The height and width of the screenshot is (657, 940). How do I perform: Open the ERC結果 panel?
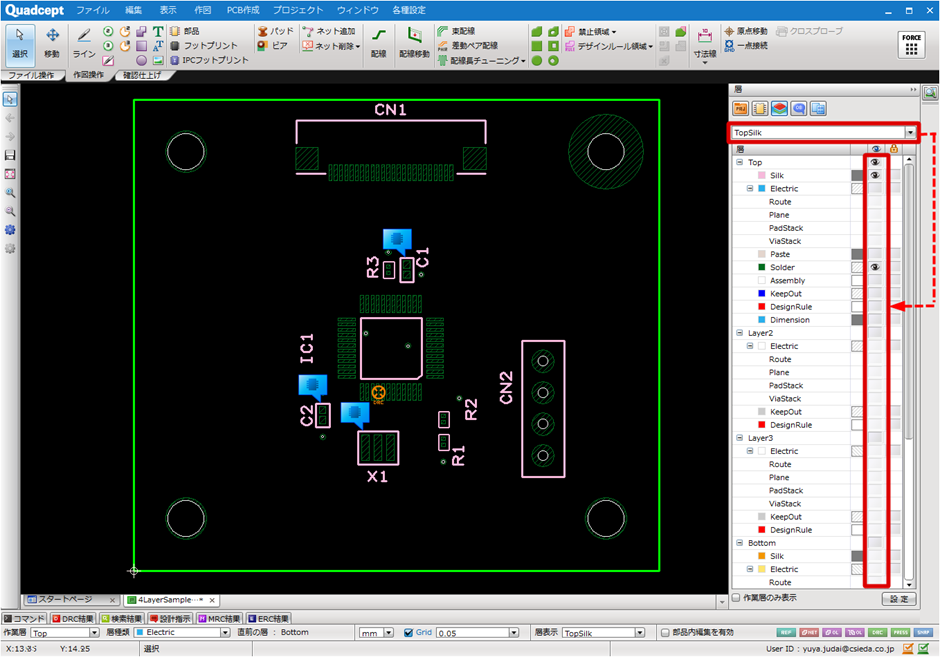coord(269,619)
